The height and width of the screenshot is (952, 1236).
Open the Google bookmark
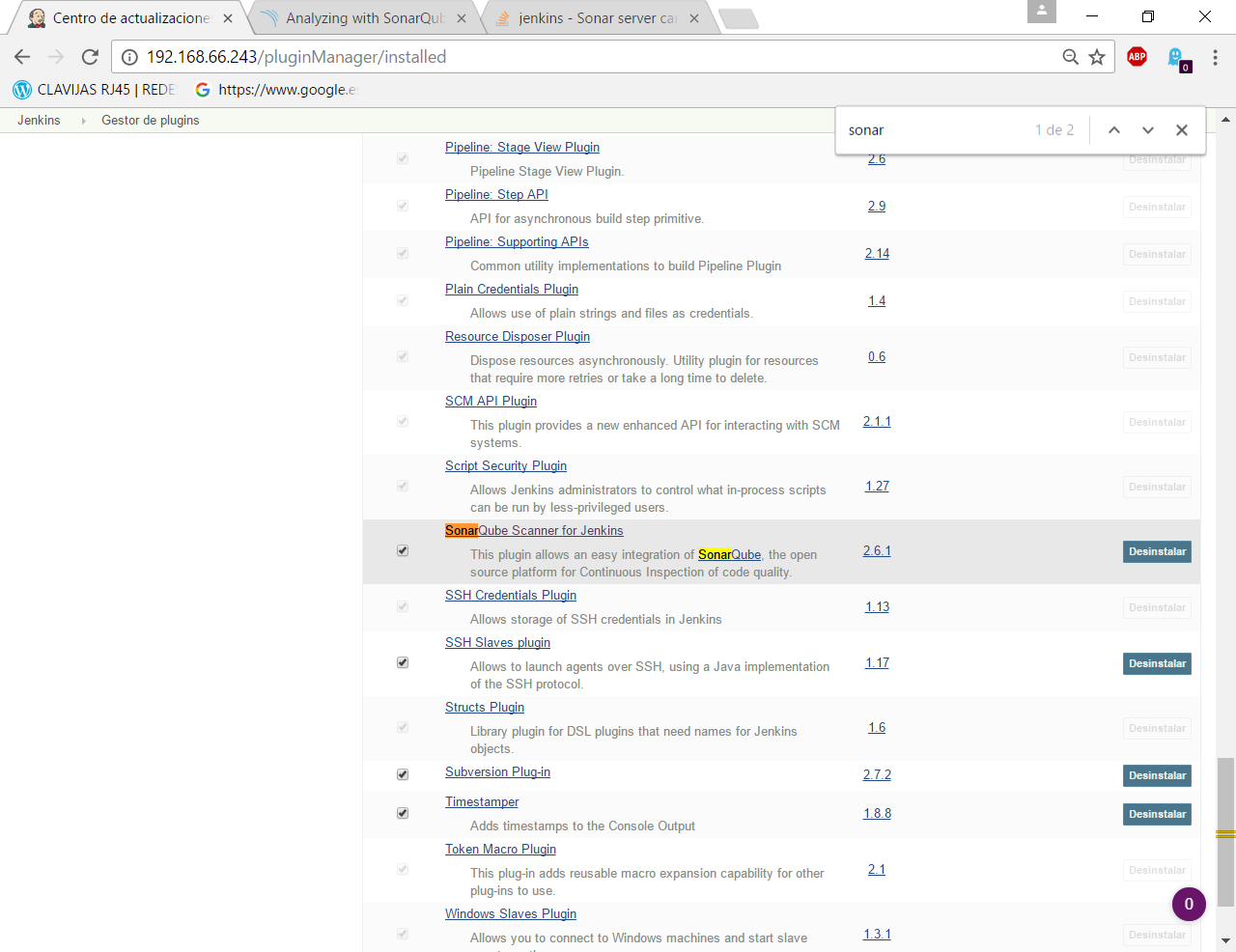[x=275, y=90]
